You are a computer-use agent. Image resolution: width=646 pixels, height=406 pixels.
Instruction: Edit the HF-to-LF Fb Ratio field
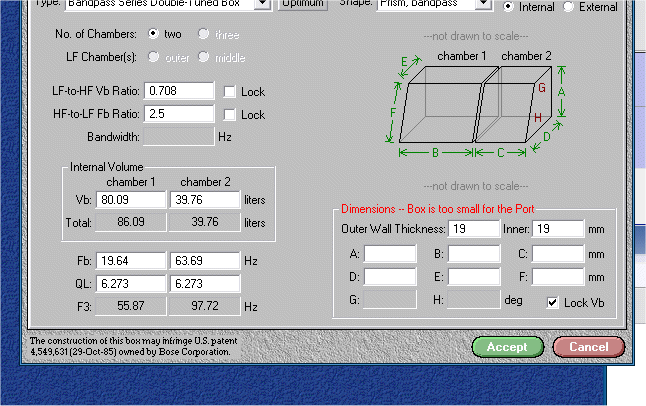click(x=179, y=114)
